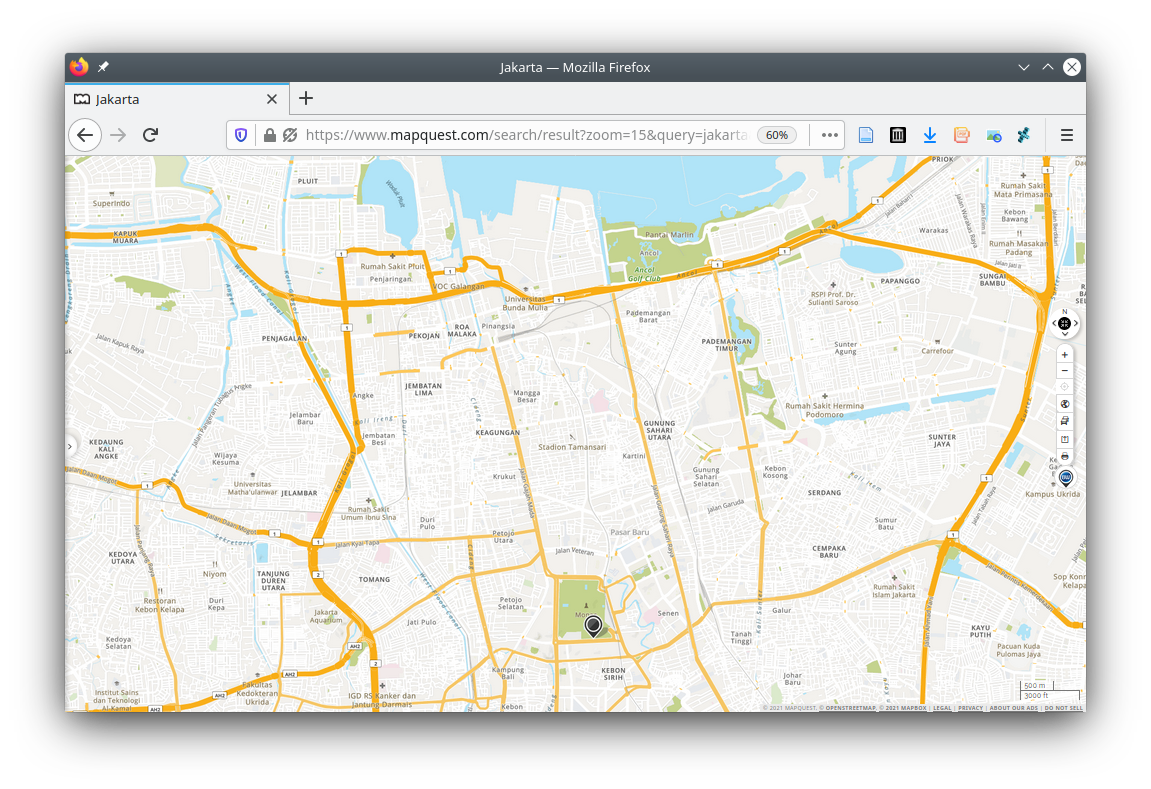Toggle tracking protection shield icon
The width and height of the screenshot is (1151, 789).
(241, 135)
